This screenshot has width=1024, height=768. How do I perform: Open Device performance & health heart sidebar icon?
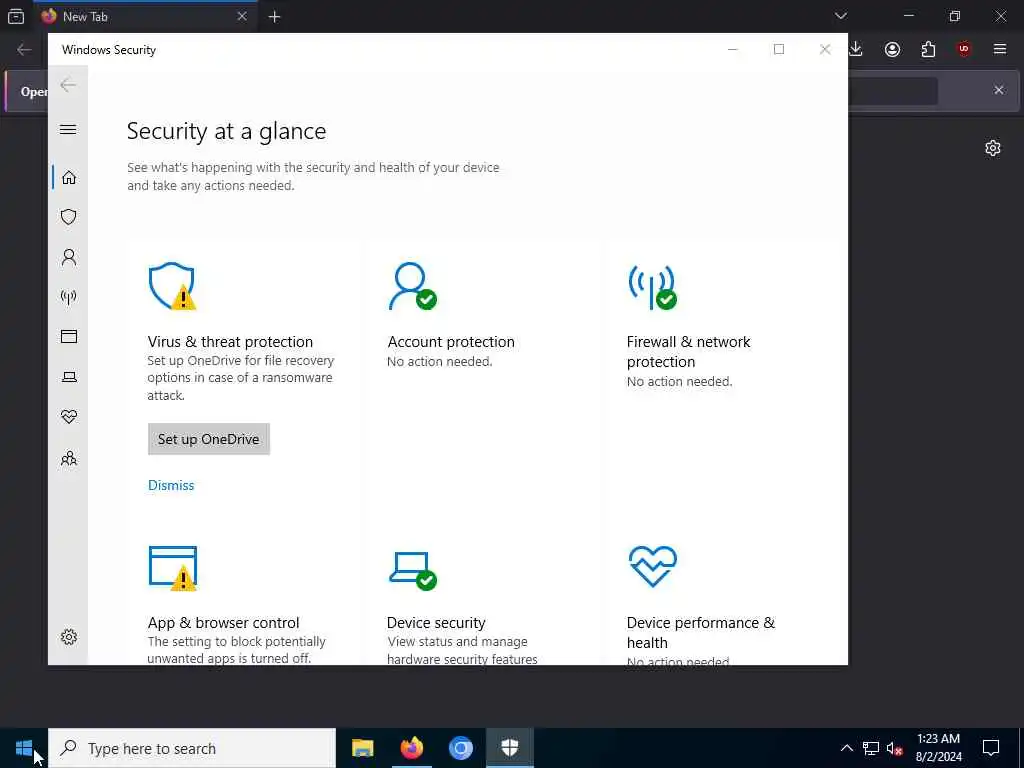click(69, 417)
